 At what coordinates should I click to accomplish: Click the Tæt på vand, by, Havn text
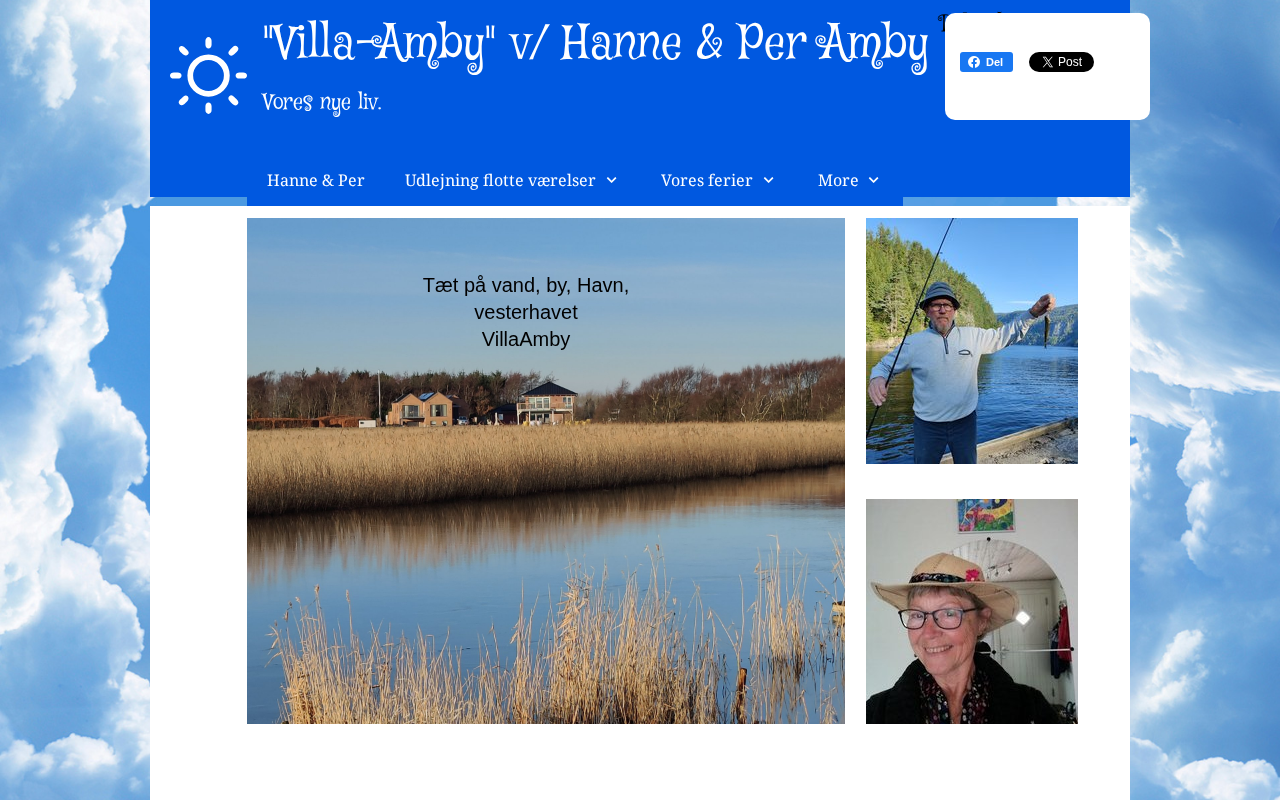pyautogui.click(x=526, y=285)
